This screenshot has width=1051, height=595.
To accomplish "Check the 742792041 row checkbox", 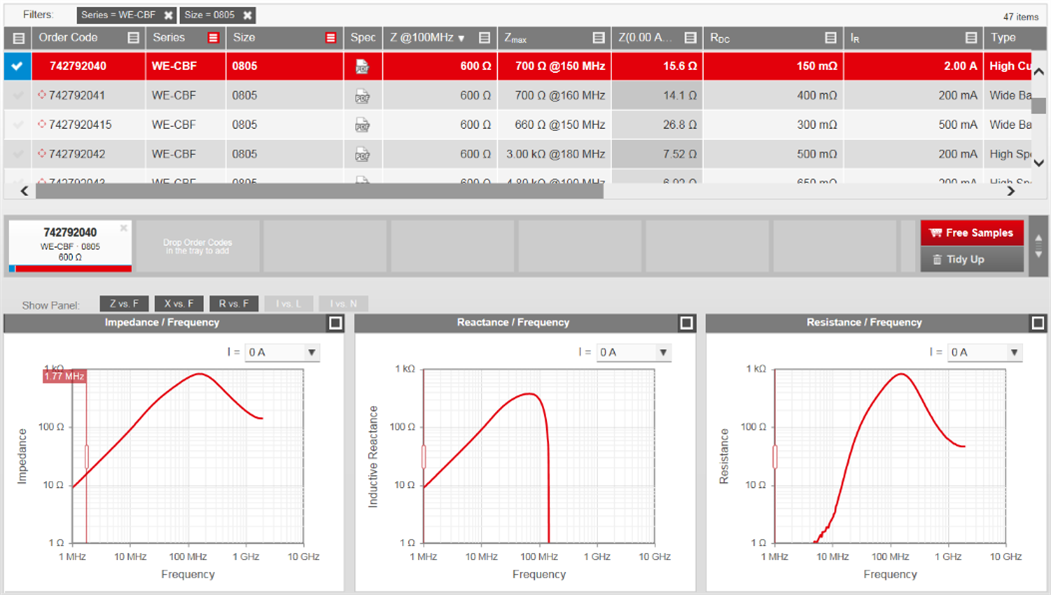I will coord(17,96).
